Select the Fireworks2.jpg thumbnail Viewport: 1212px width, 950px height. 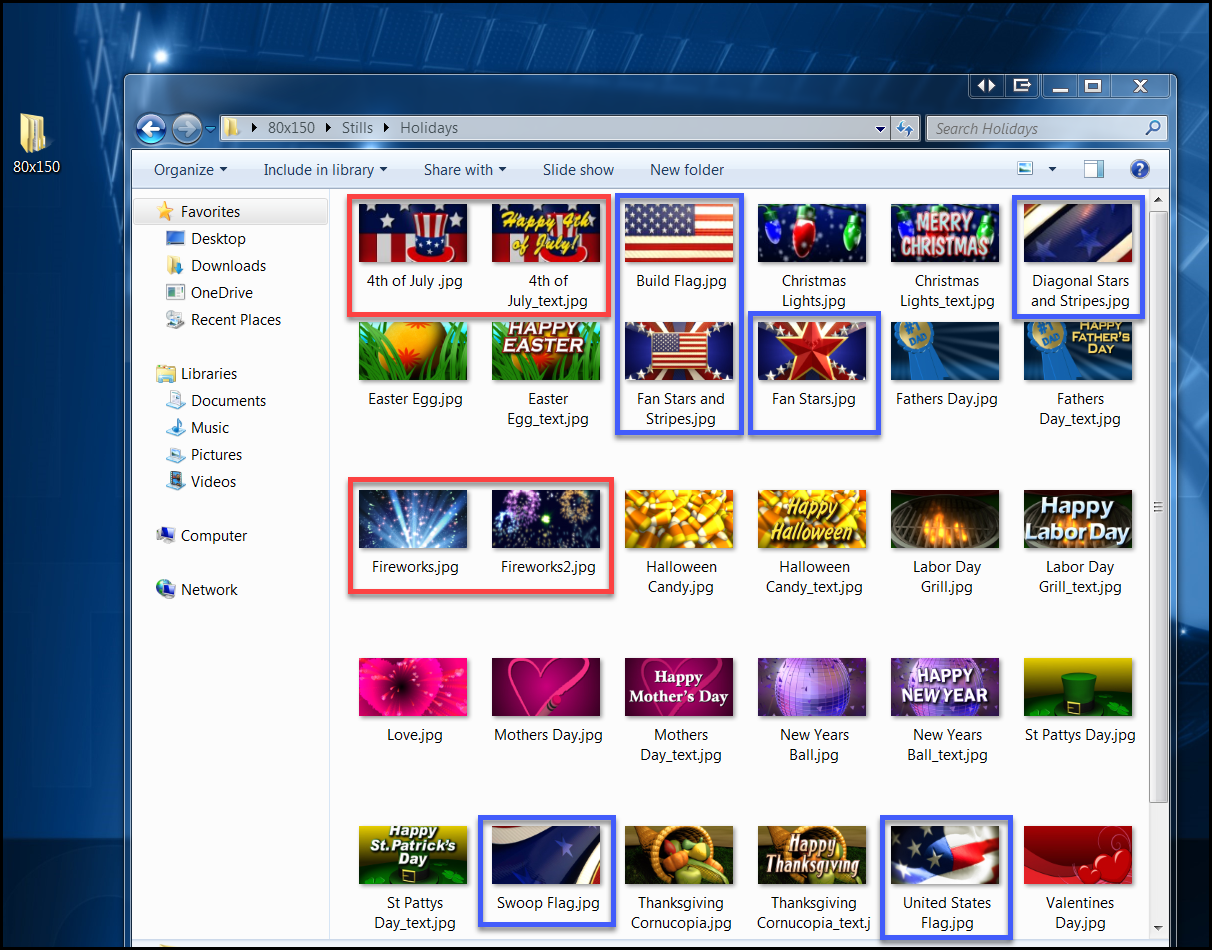pyautogui.click(x=546, y=519)
